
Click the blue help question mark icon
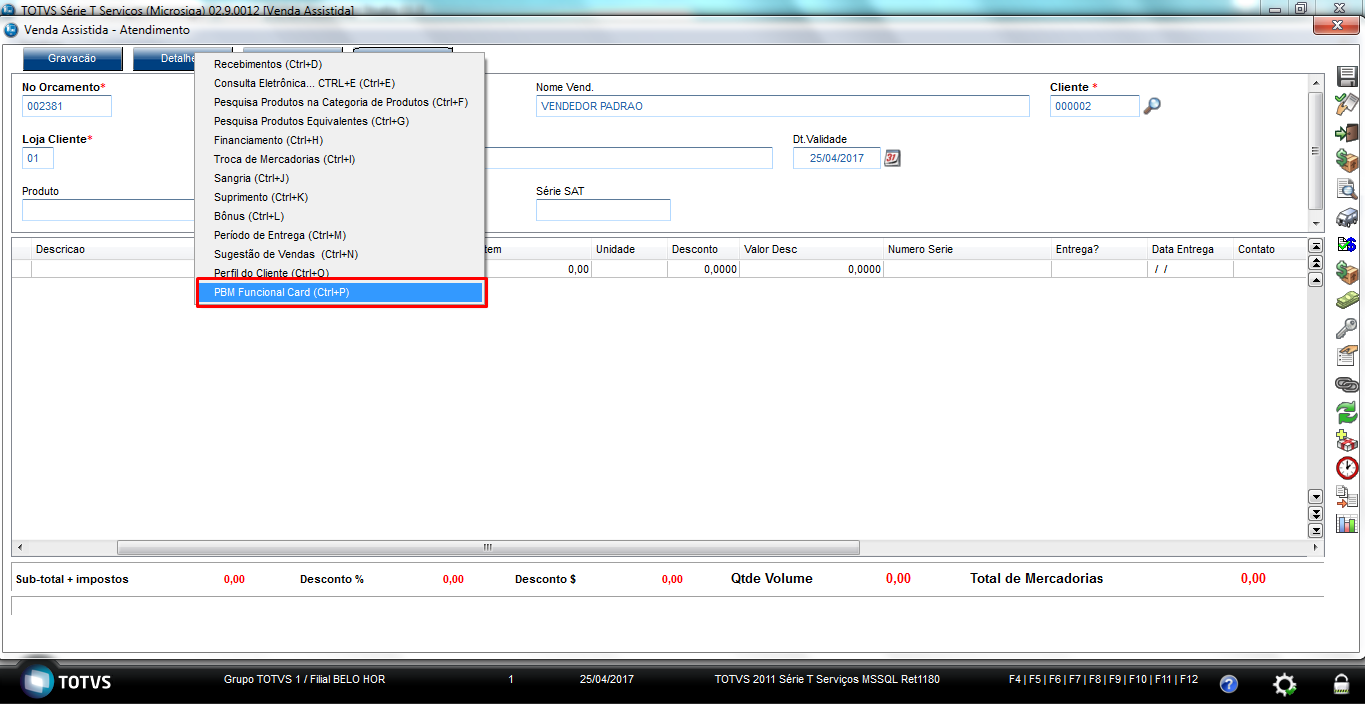[1229, 684]
